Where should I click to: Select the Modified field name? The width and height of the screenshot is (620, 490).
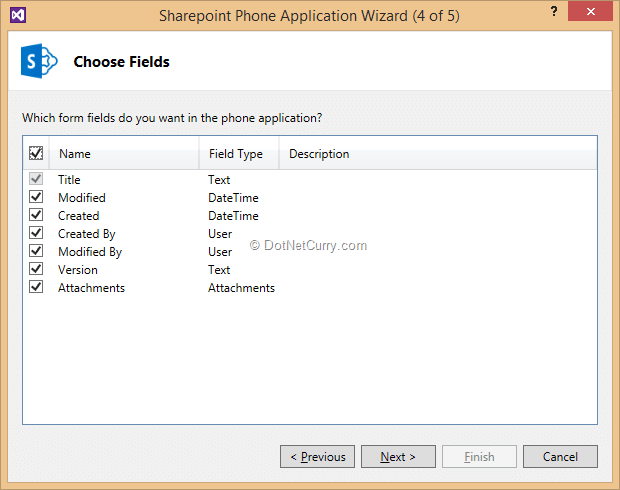pyautogui.click(x=82, y=198)
